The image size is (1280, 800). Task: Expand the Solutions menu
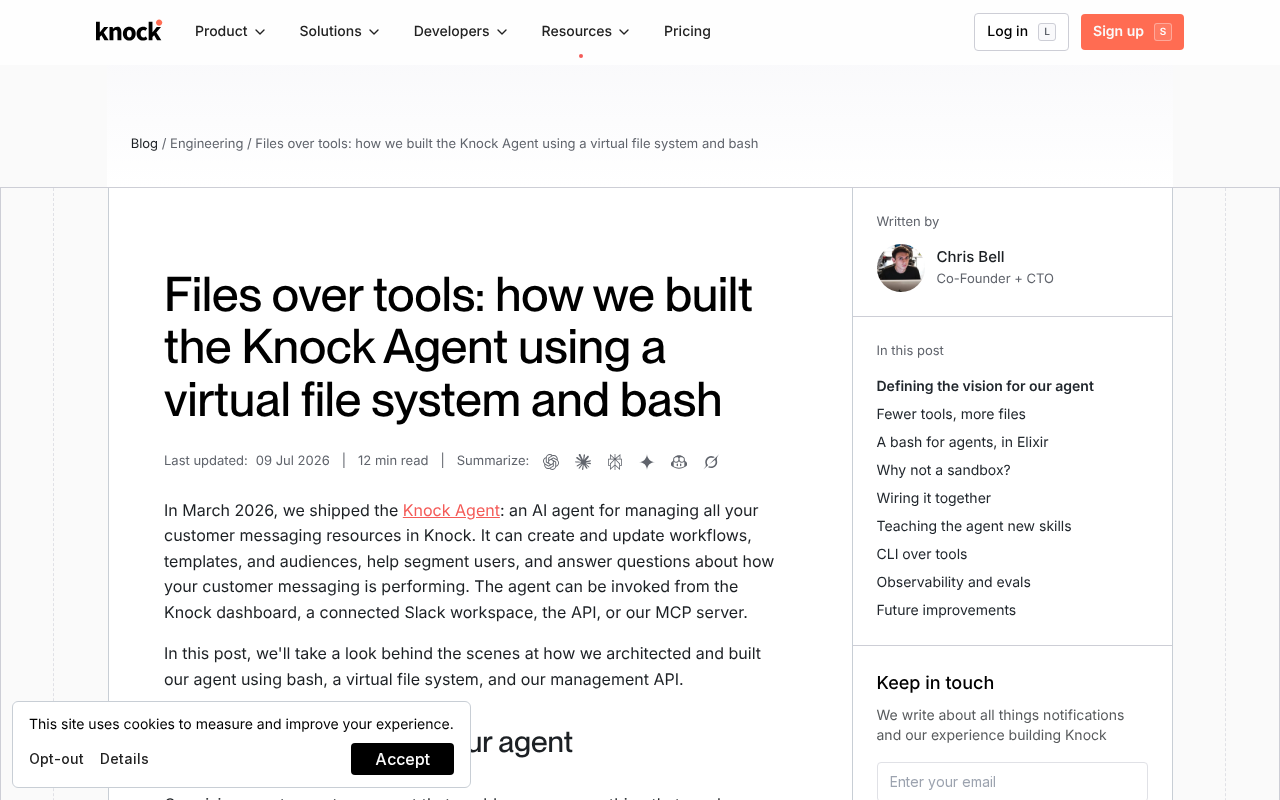[x=340, y=31]
